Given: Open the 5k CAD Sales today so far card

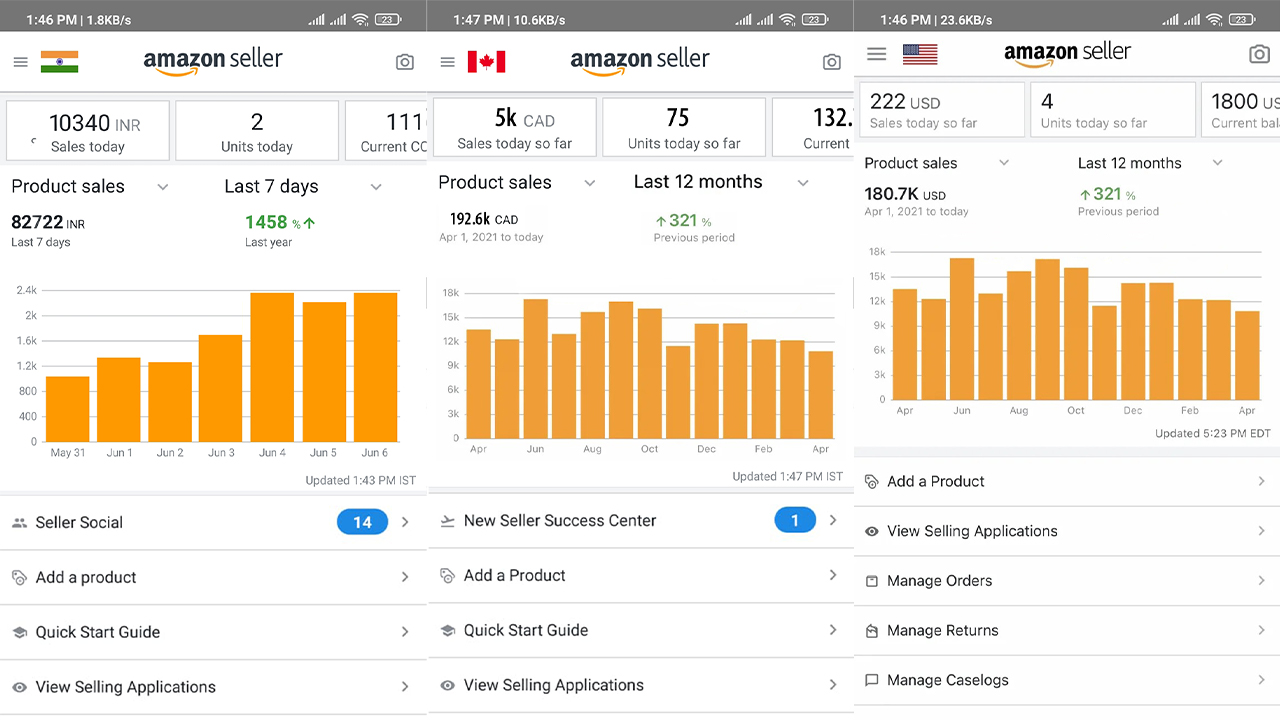Looking at the screenshot, I should pyautogui.click(x=515, y=127).
